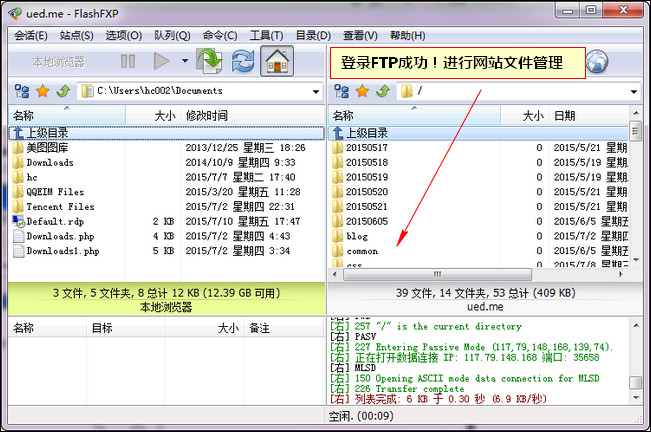Open the 目录(D) menu

click(x=313, y=36)
